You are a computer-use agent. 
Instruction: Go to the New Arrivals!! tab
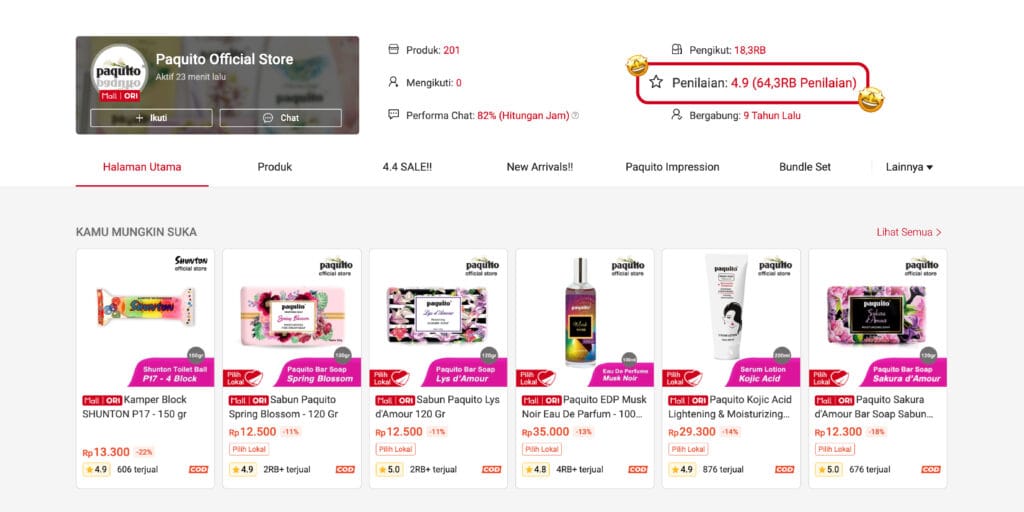539,167
